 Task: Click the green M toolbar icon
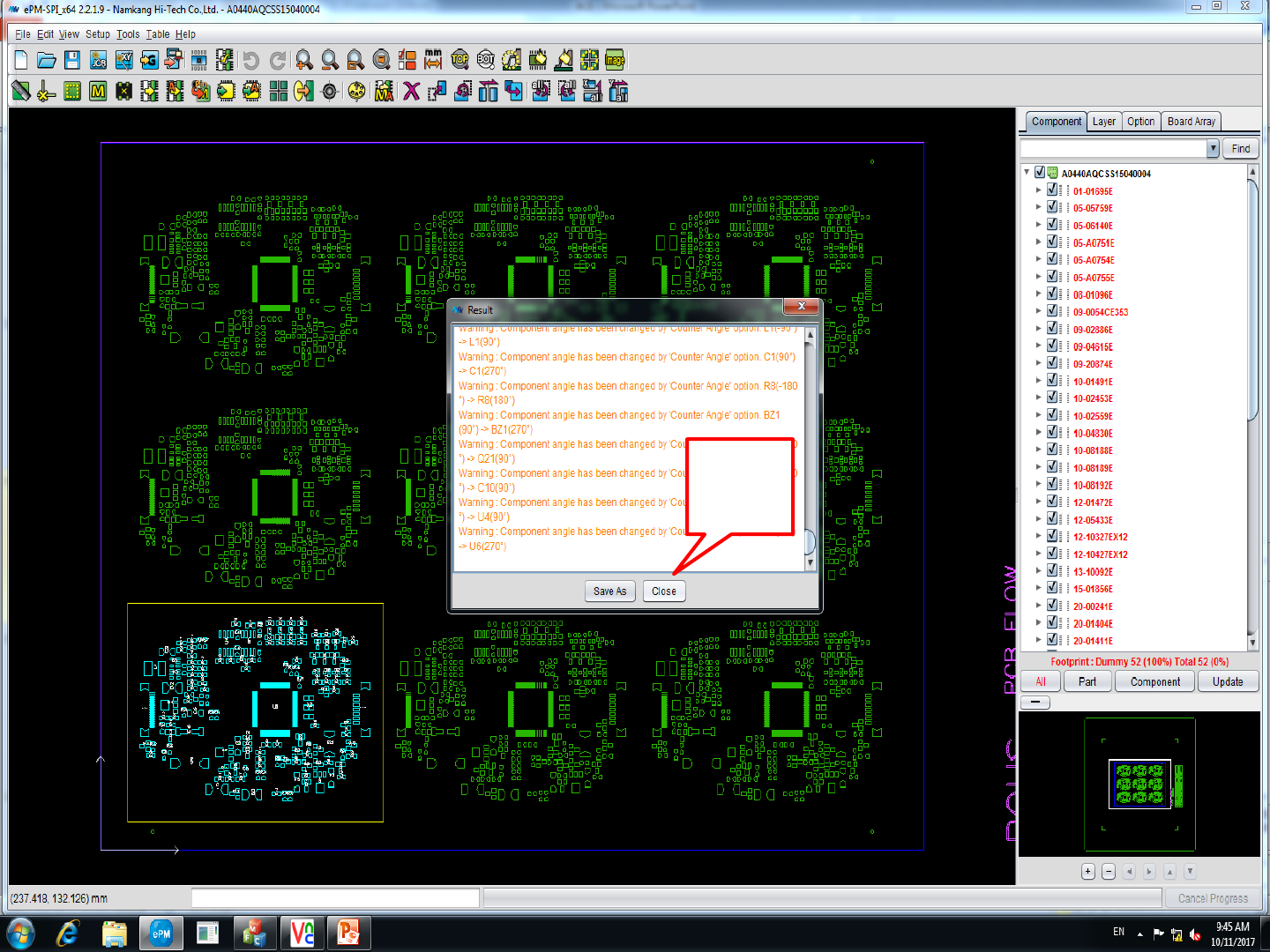click(98, 91)
